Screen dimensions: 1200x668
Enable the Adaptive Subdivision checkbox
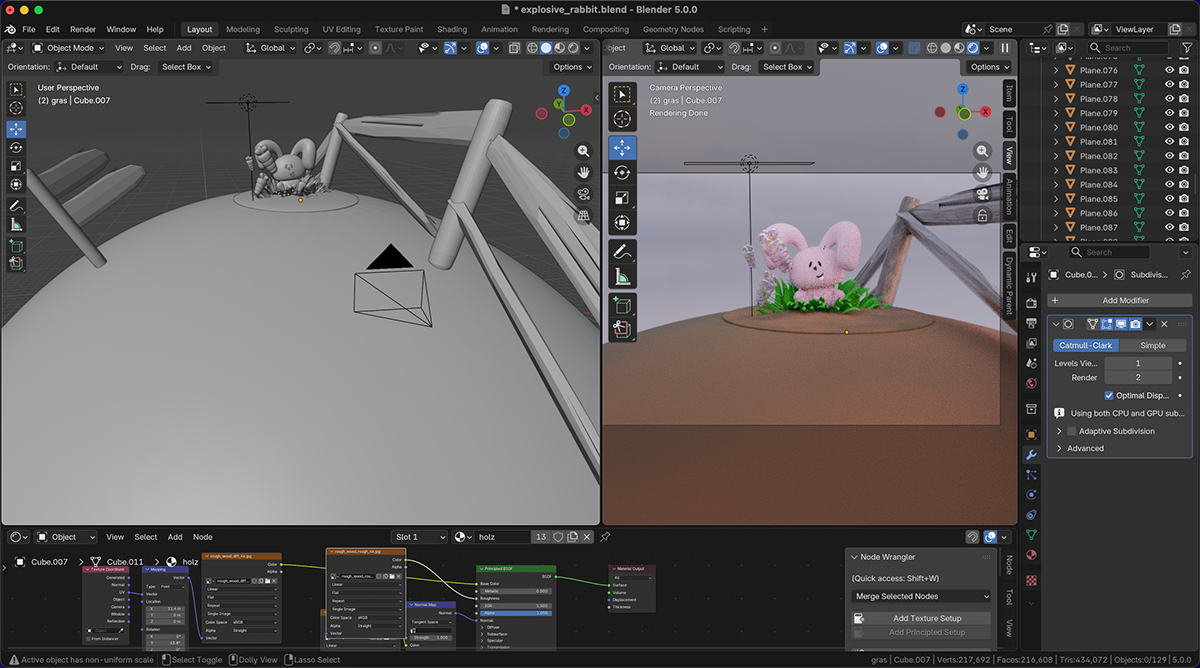(x=1072, y=431)
